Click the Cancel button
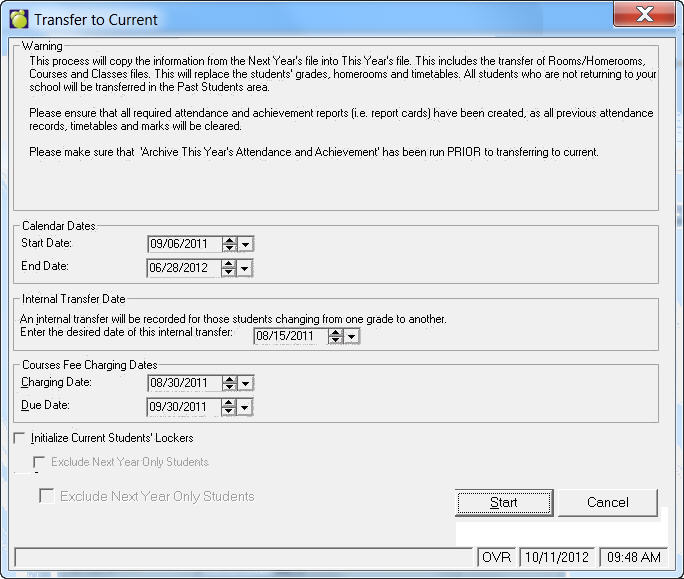This screenshot has width=684, height=579. tap(607, 502)
